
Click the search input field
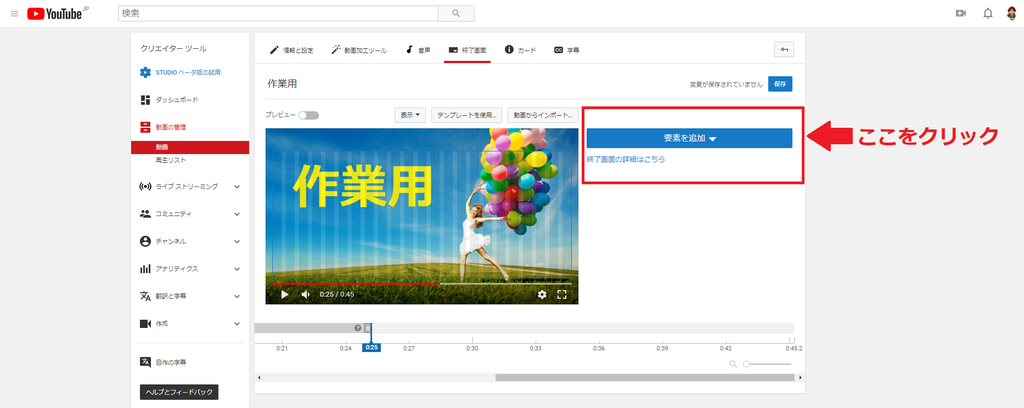[x=278, y=13]
